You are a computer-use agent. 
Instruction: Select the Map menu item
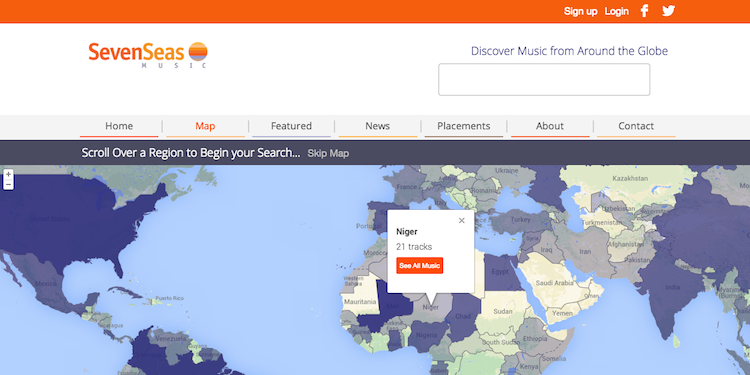pyautogui.click(x=205, y=126)
